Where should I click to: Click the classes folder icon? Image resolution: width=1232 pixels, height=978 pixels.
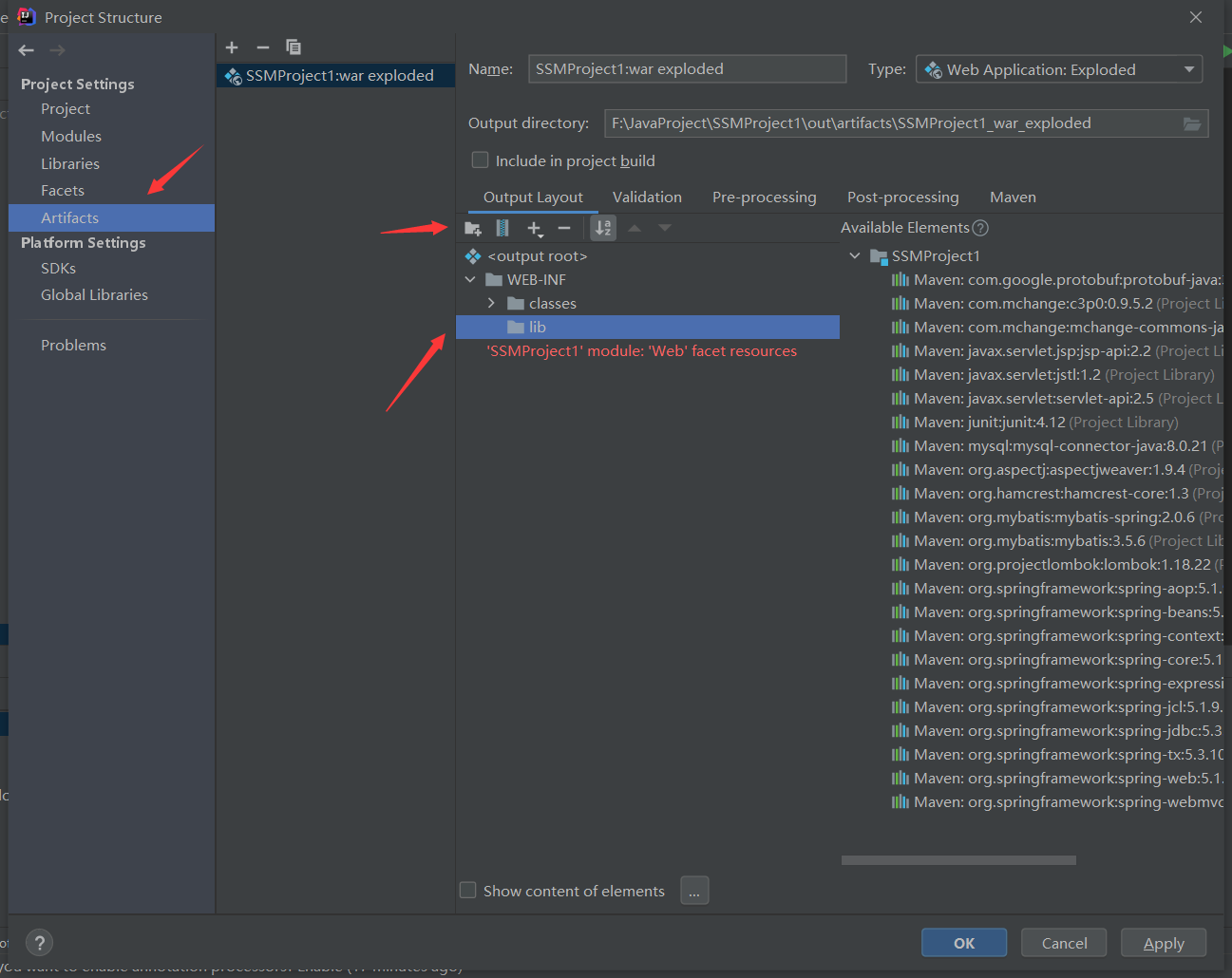(516, 304)
